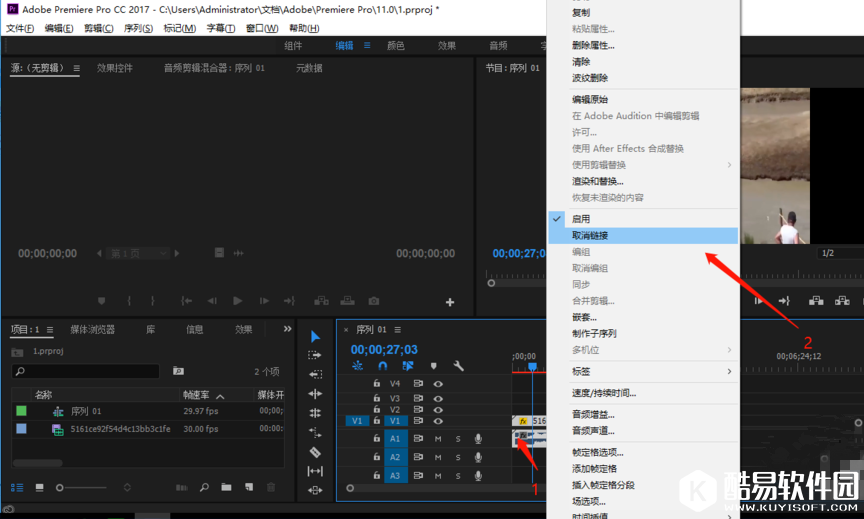Image resolution: width=864 pixels, height=519 pixels.
Task: Click New Bin folder icon in project panel
Action: click(x=226, y=487)
